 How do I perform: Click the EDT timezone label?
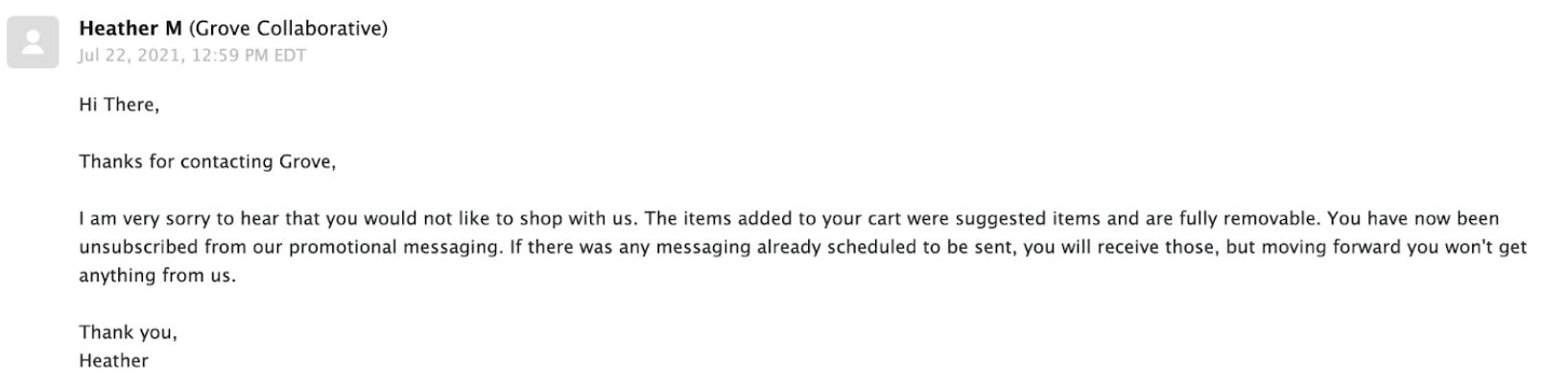tap(290, 55)
